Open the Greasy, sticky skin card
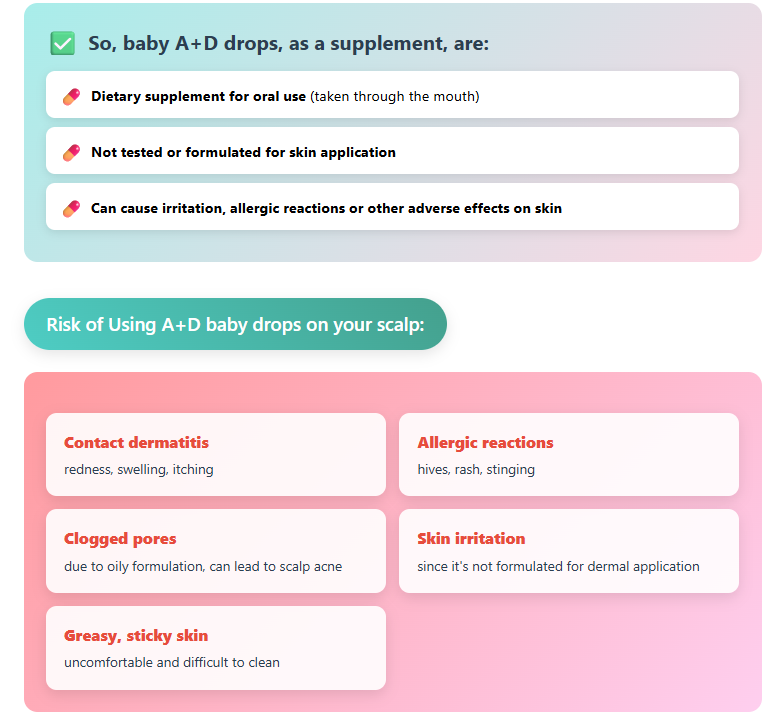 click(x=216, y=648)
